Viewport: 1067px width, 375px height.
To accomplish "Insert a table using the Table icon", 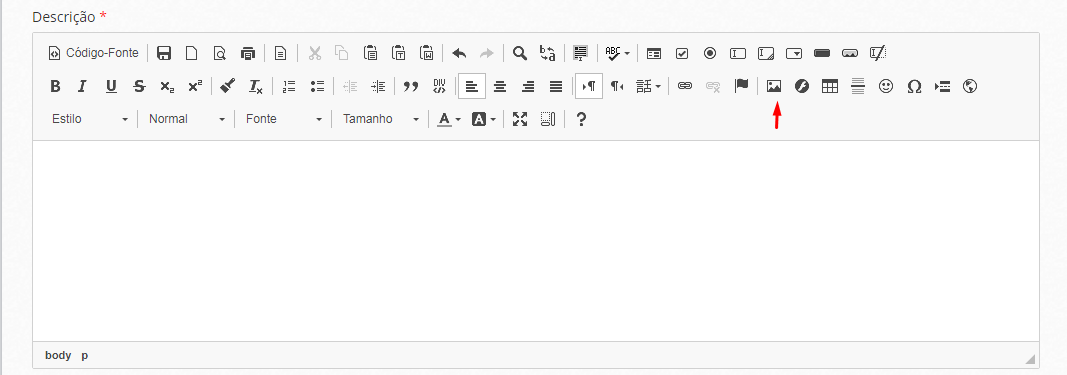I will click(x=830, y=86).
